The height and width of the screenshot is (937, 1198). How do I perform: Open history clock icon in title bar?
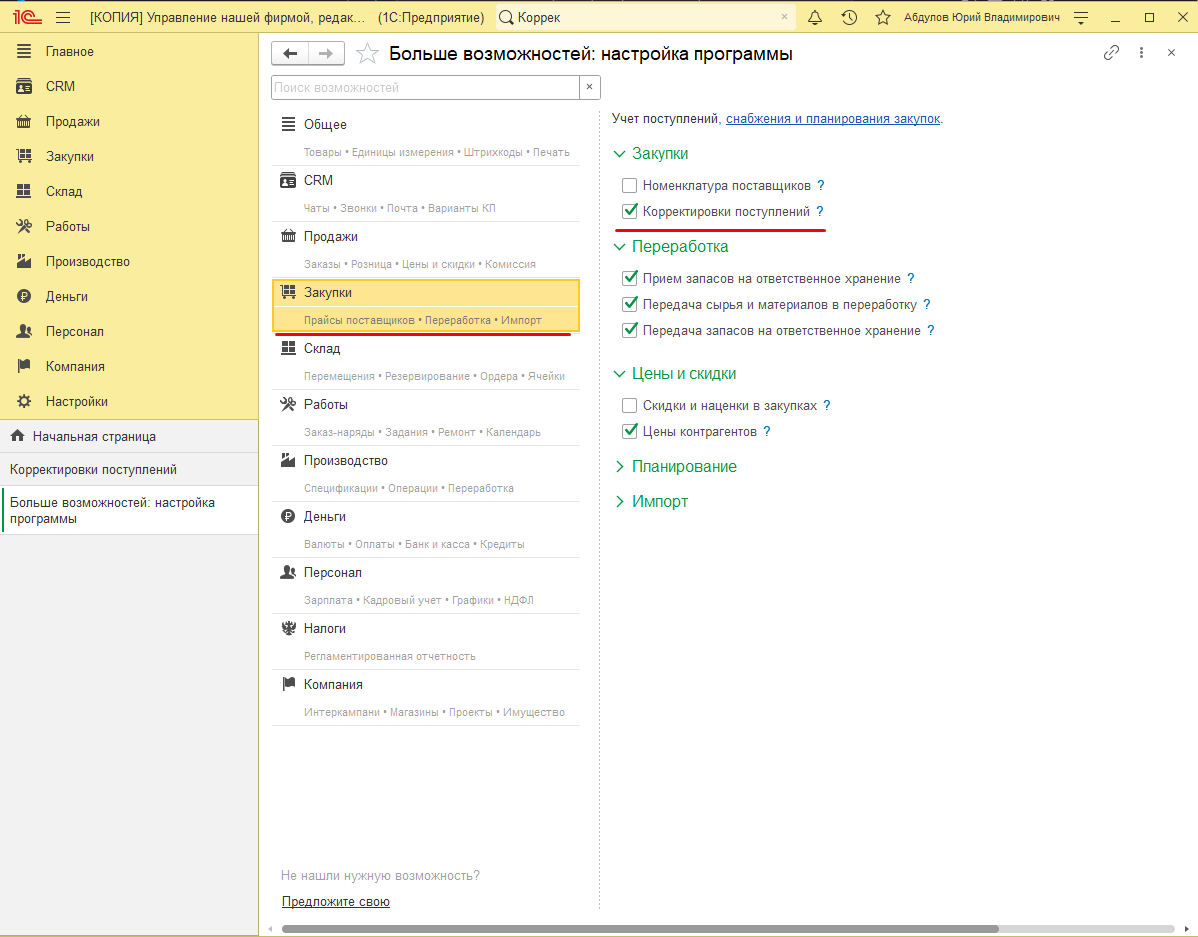pyautogui.click(x=849, y=17)
